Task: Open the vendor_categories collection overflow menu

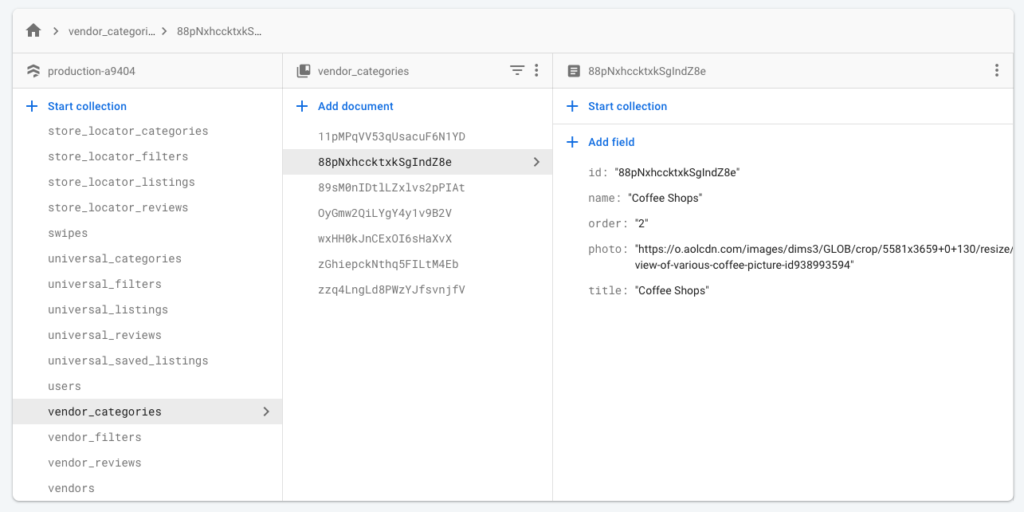Action: 536,71
